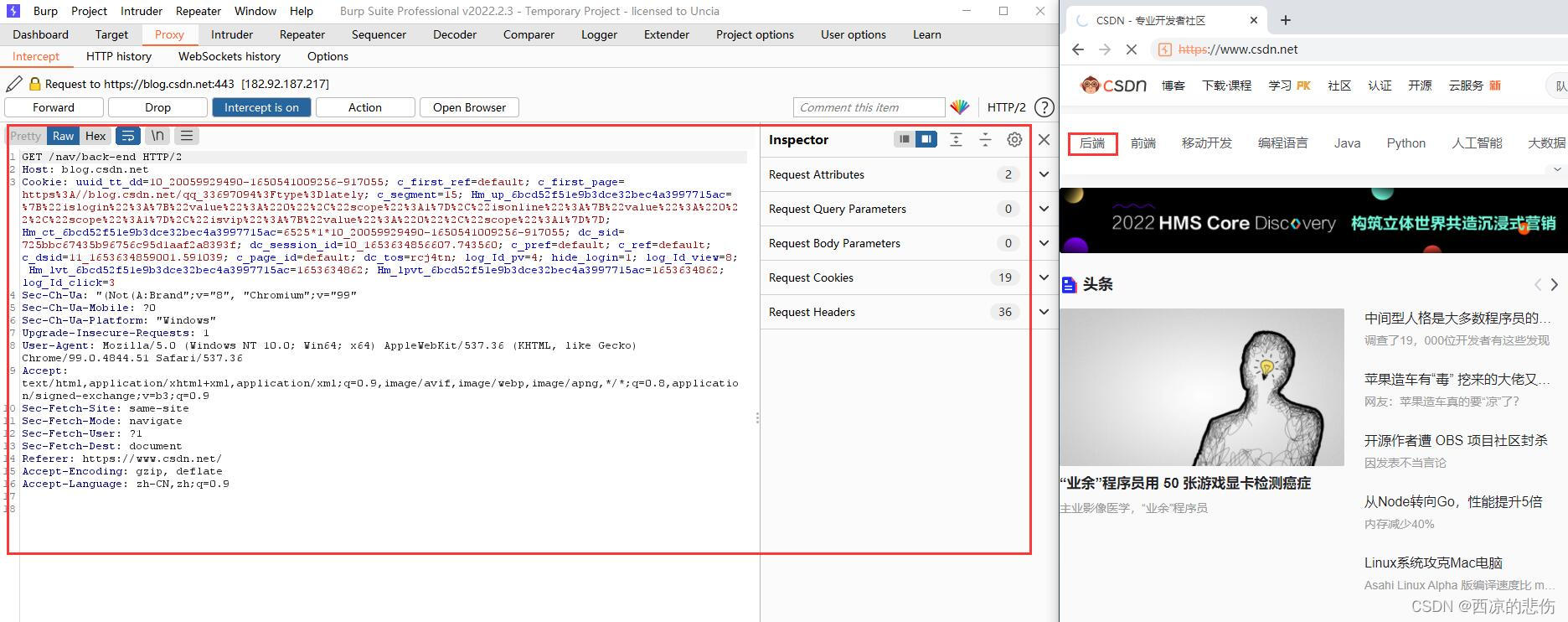Expand the Request Cookies section
This screenshot has width=1568, height=622.
[1044, 277]
